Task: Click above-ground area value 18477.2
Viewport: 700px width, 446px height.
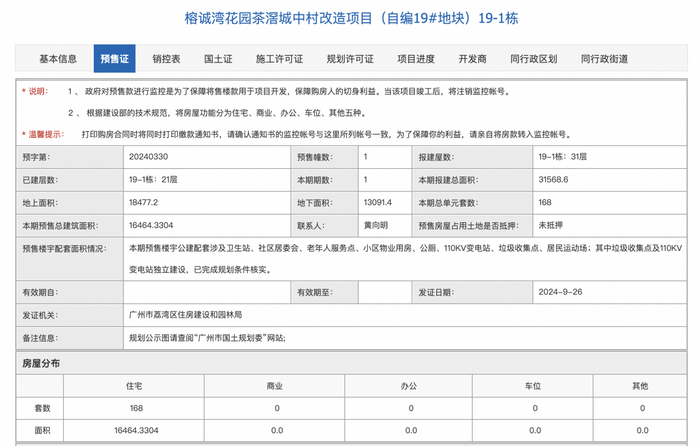Action: [143, 202]
